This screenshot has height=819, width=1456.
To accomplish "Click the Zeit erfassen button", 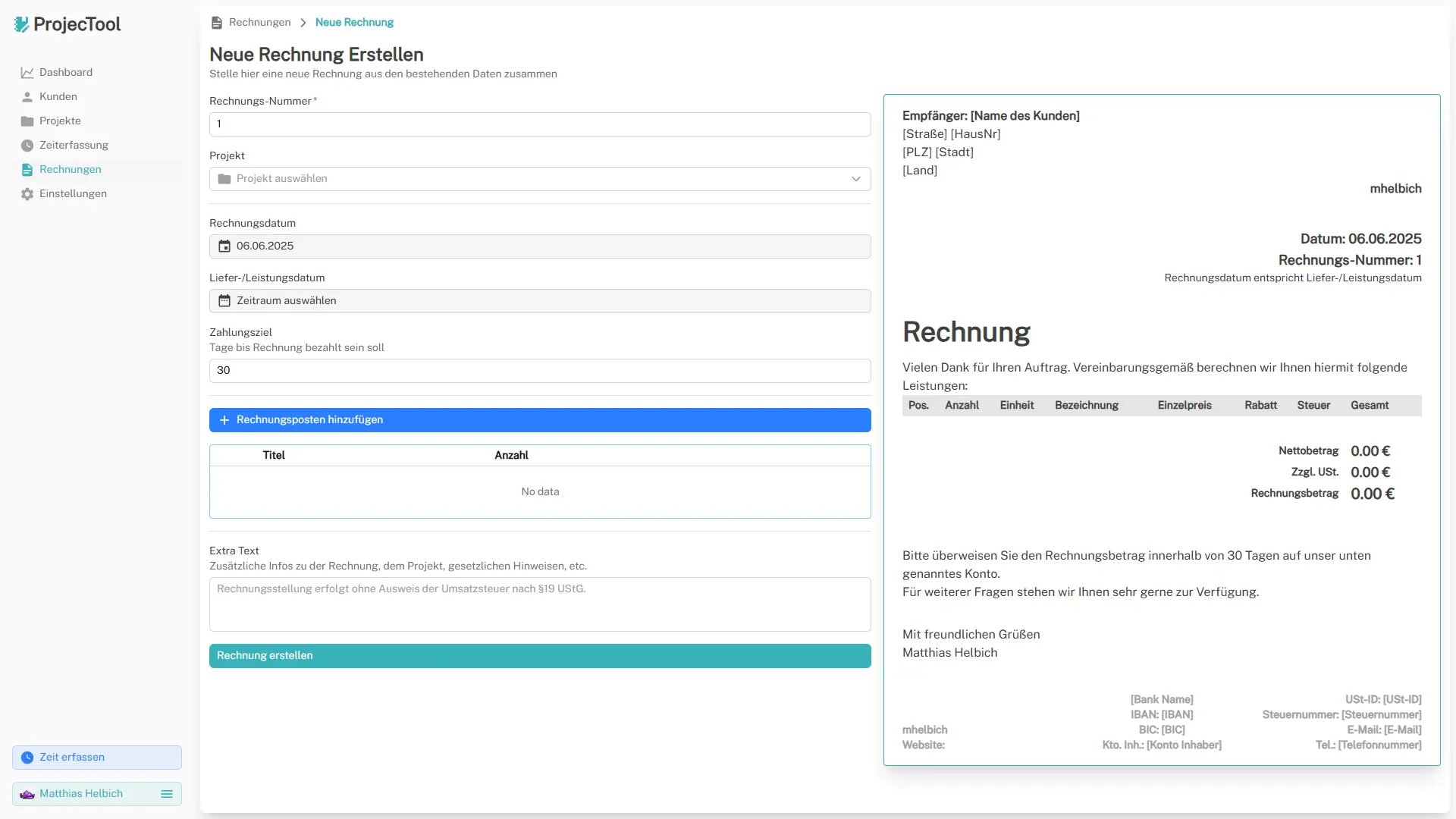I will 96,757.
